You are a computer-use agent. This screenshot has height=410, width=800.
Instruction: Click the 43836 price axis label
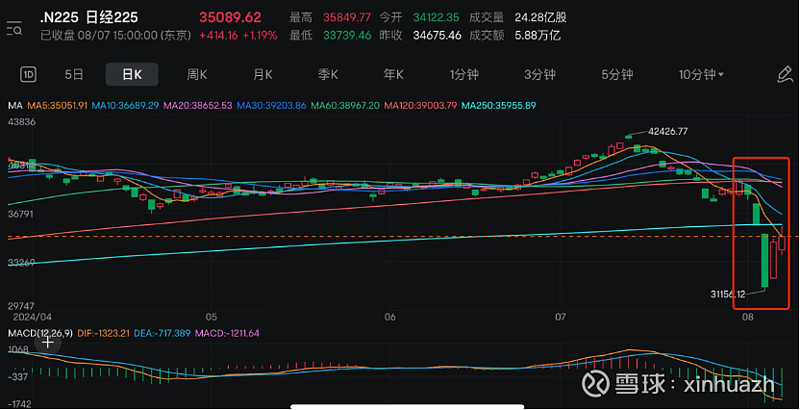(x=22, y=121)
